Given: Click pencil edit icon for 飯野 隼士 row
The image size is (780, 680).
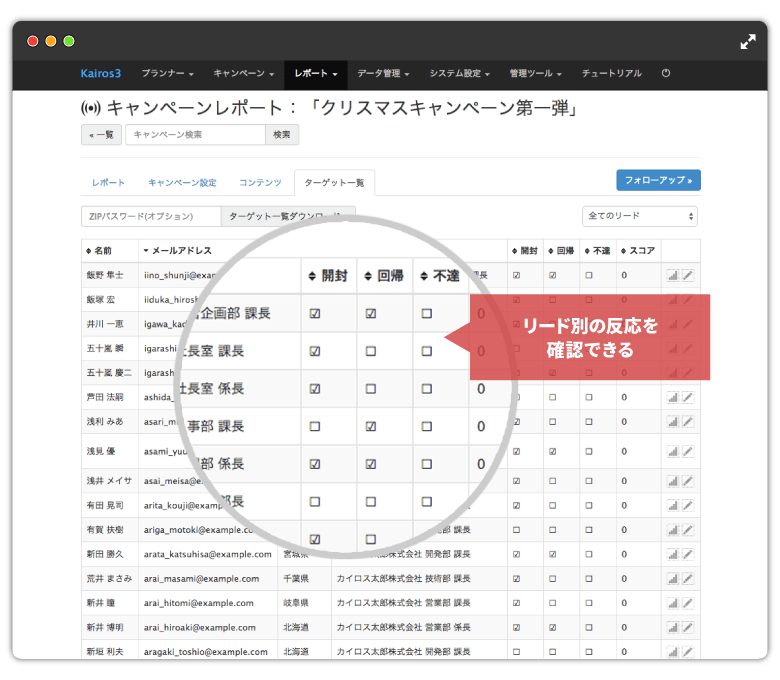Looking at the screenshot, I should click(688, 275).
